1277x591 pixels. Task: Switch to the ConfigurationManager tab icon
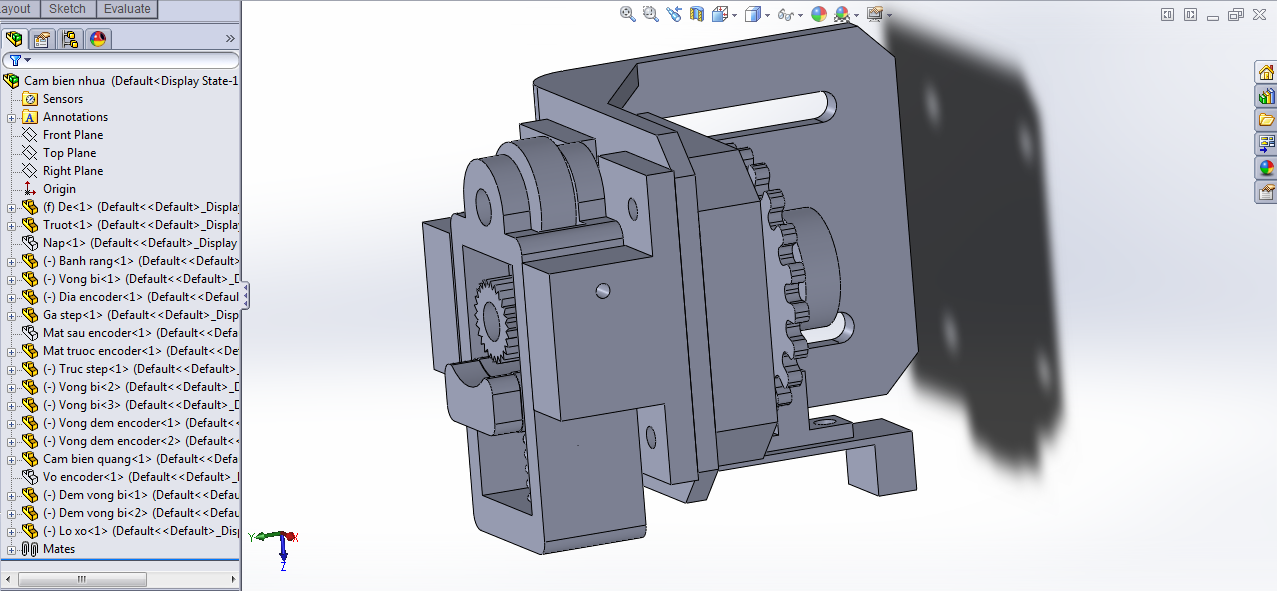click(69, 38)
